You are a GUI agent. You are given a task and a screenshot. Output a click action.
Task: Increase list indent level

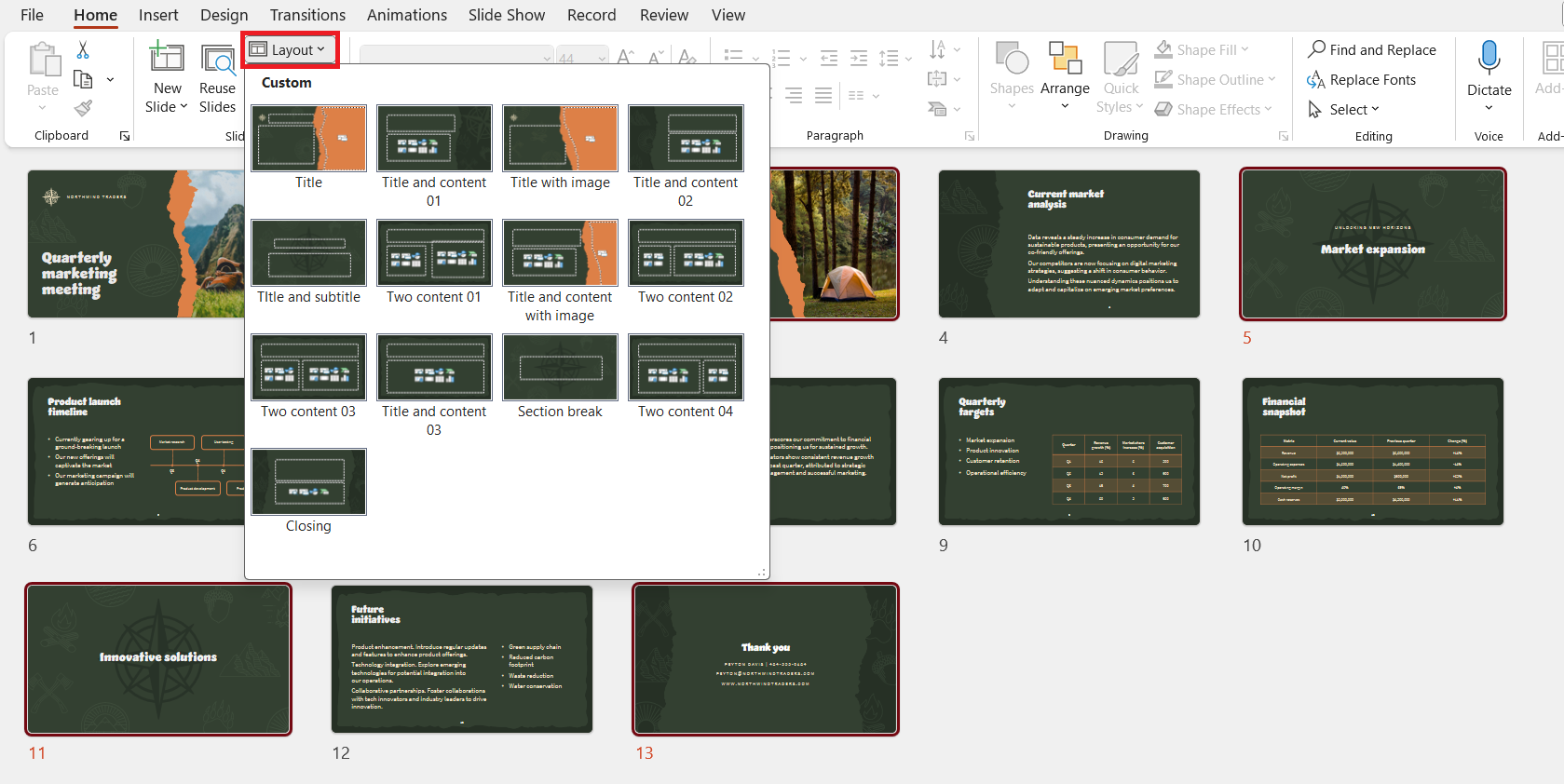(x=859, y=58)
